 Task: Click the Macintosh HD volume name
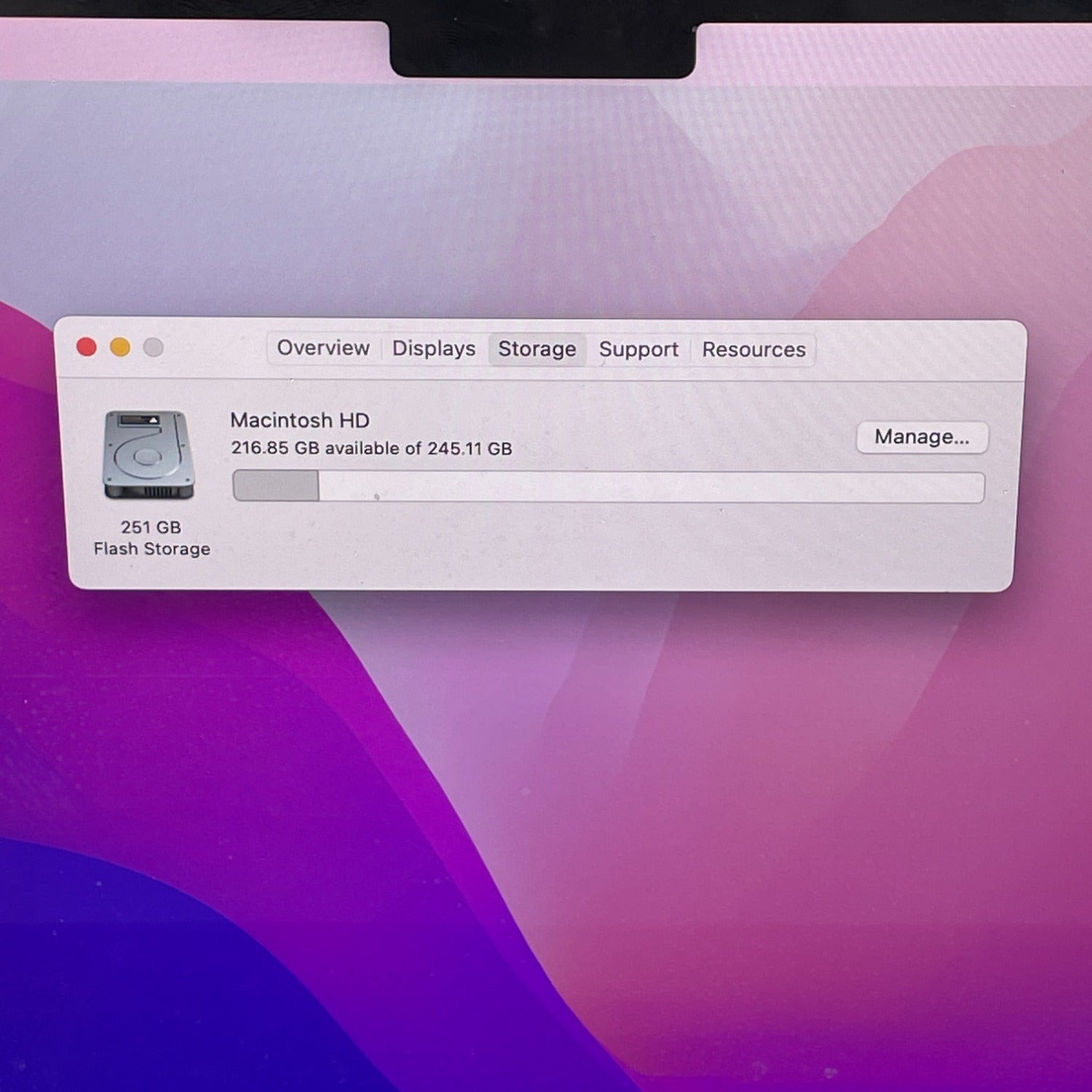pyautogui.click(x=300, y=420)
